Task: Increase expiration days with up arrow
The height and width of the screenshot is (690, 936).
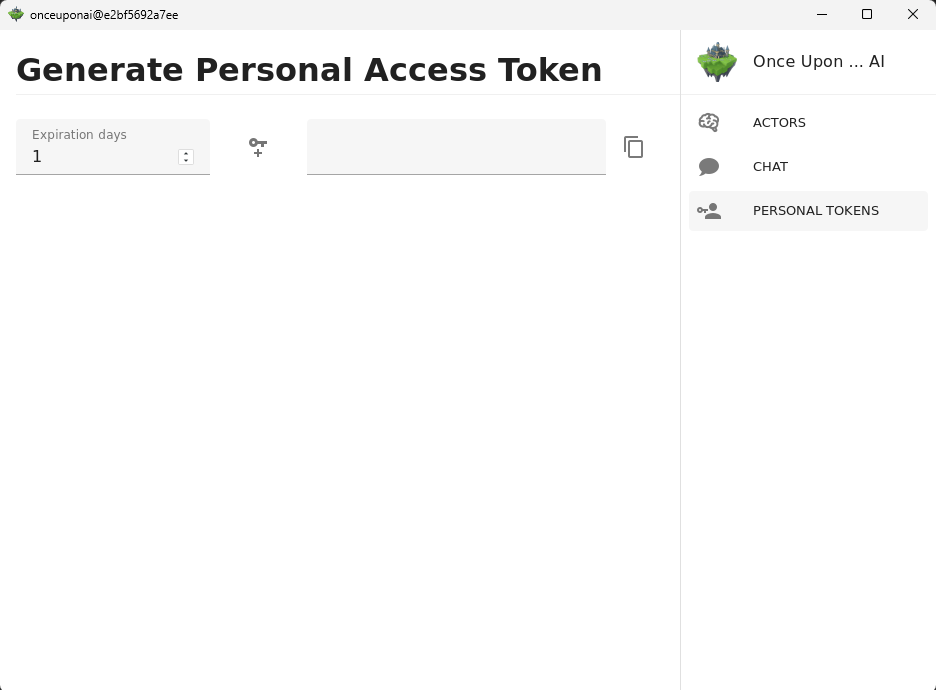Action: coord(186,153)
